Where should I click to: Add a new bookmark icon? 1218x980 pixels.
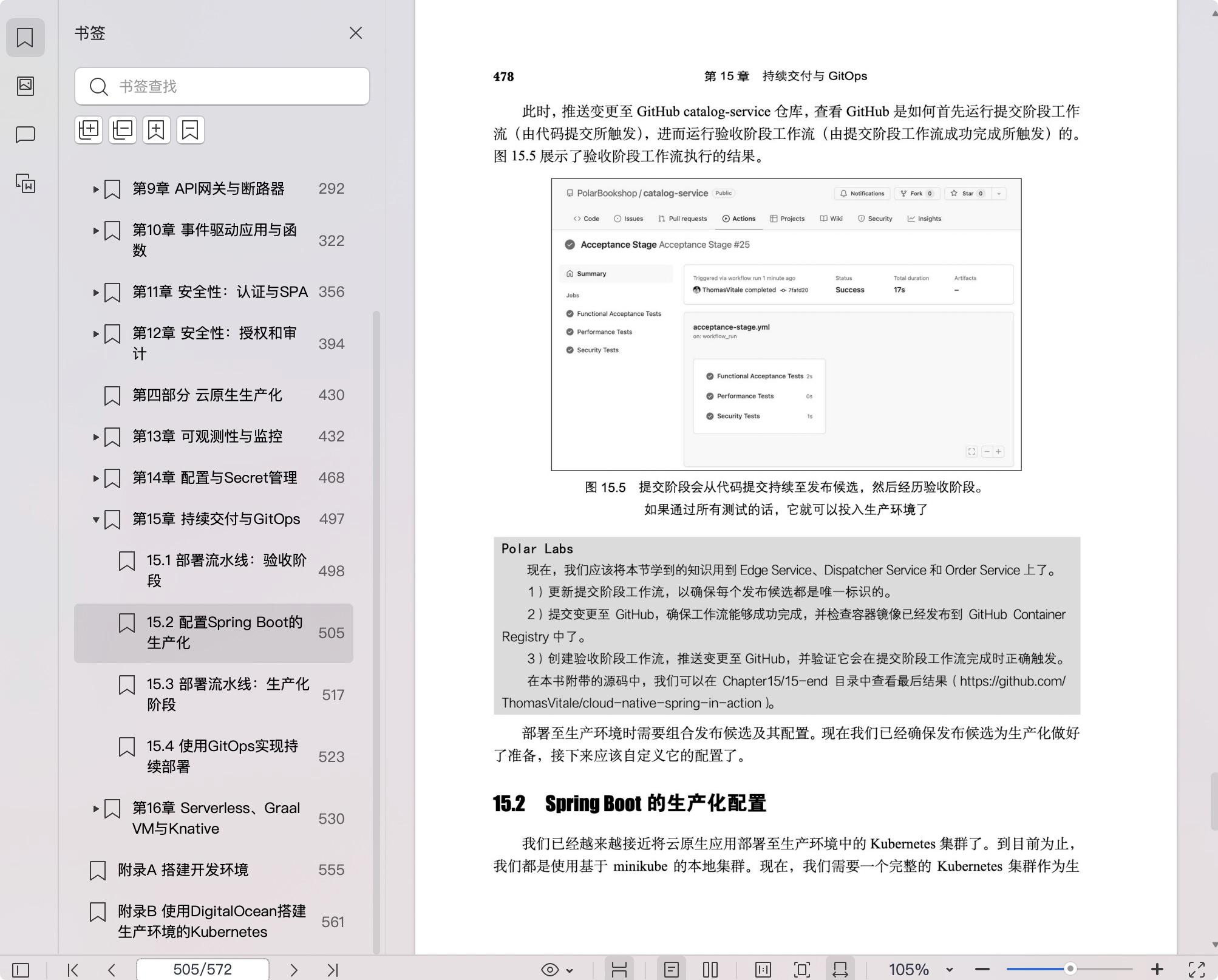157,130
